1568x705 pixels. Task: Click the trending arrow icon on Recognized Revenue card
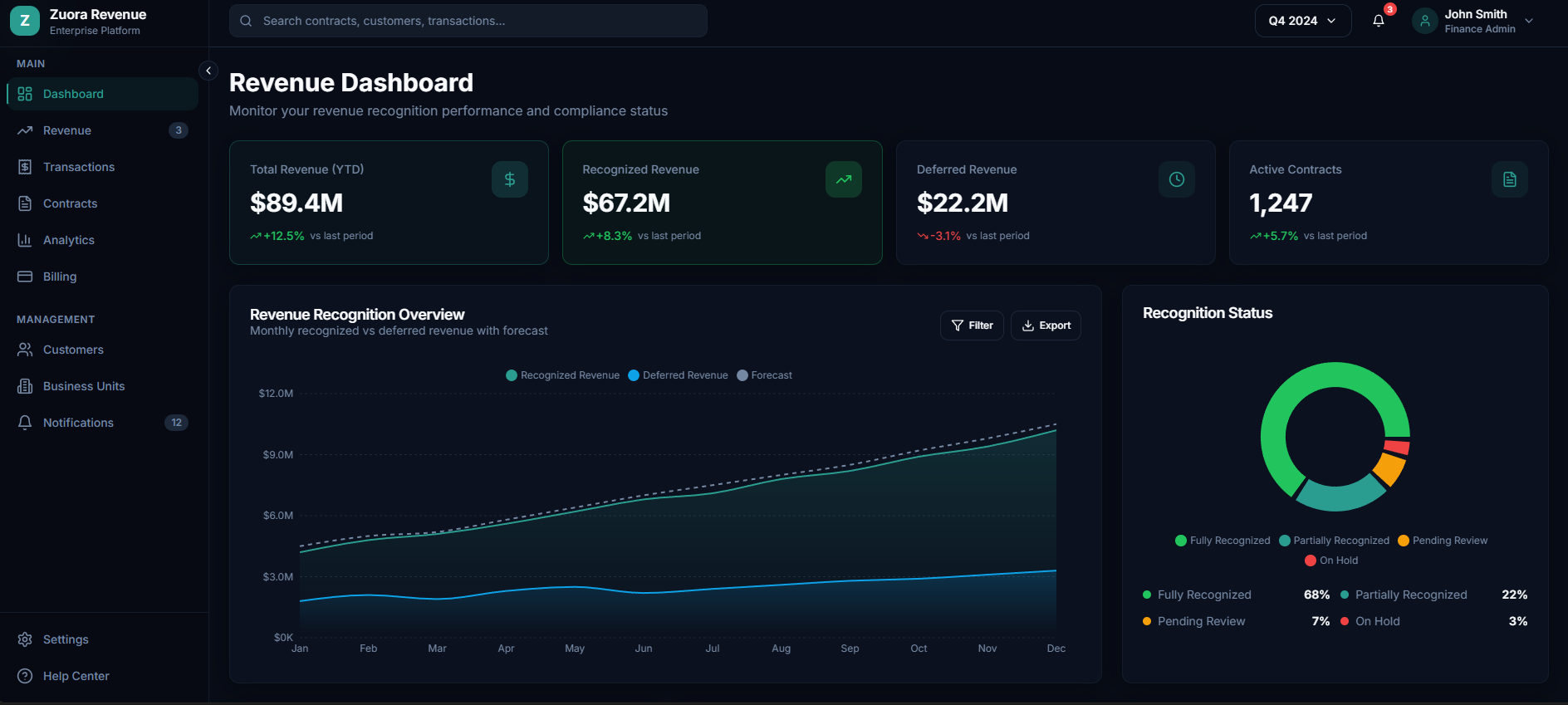coord(843,179)
